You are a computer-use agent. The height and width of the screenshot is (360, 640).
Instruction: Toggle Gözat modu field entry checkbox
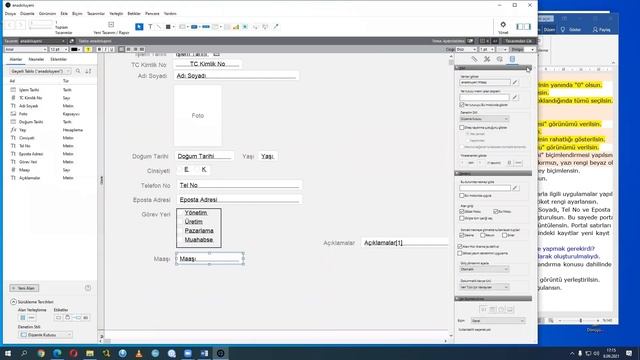point(462,211)
